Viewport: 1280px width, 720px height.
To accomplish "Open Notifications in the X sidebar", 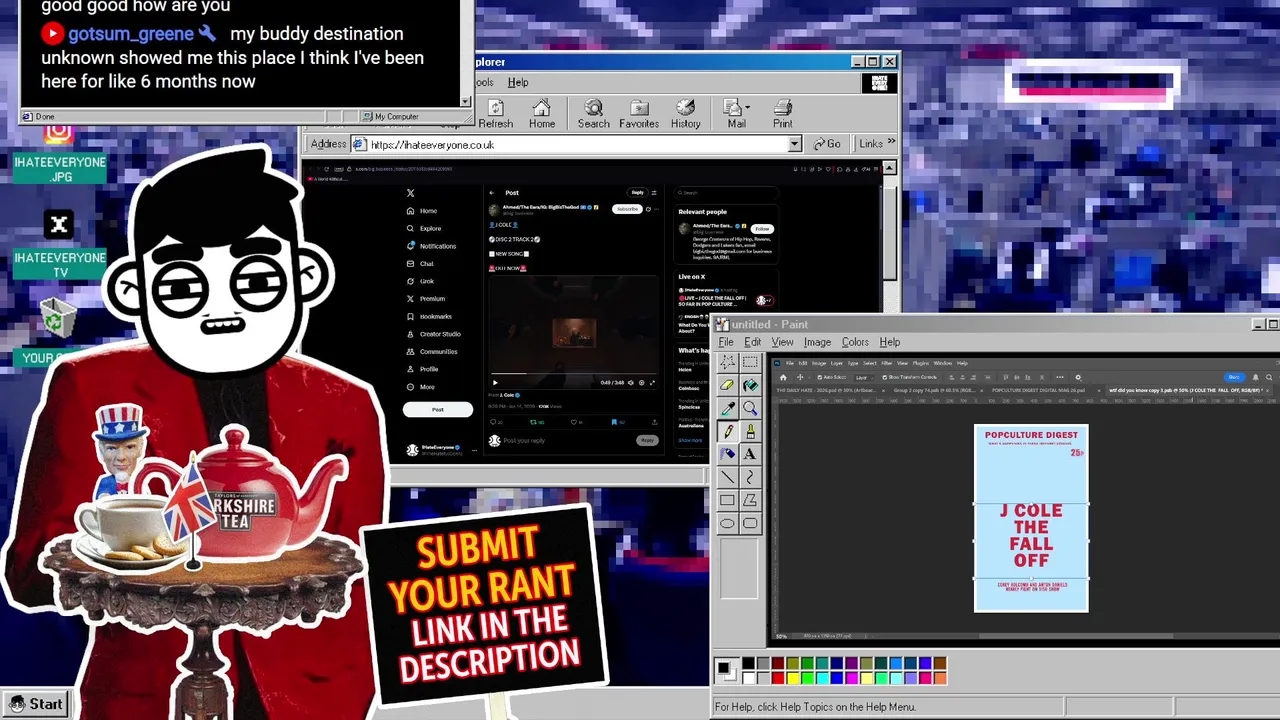I will point(431,246).
